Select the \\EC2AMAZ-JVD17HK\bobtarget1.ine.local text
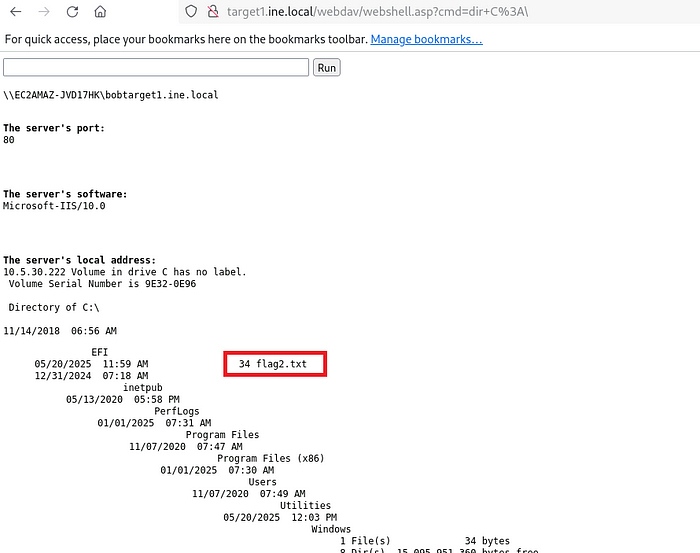 click(x=111, y=95)
